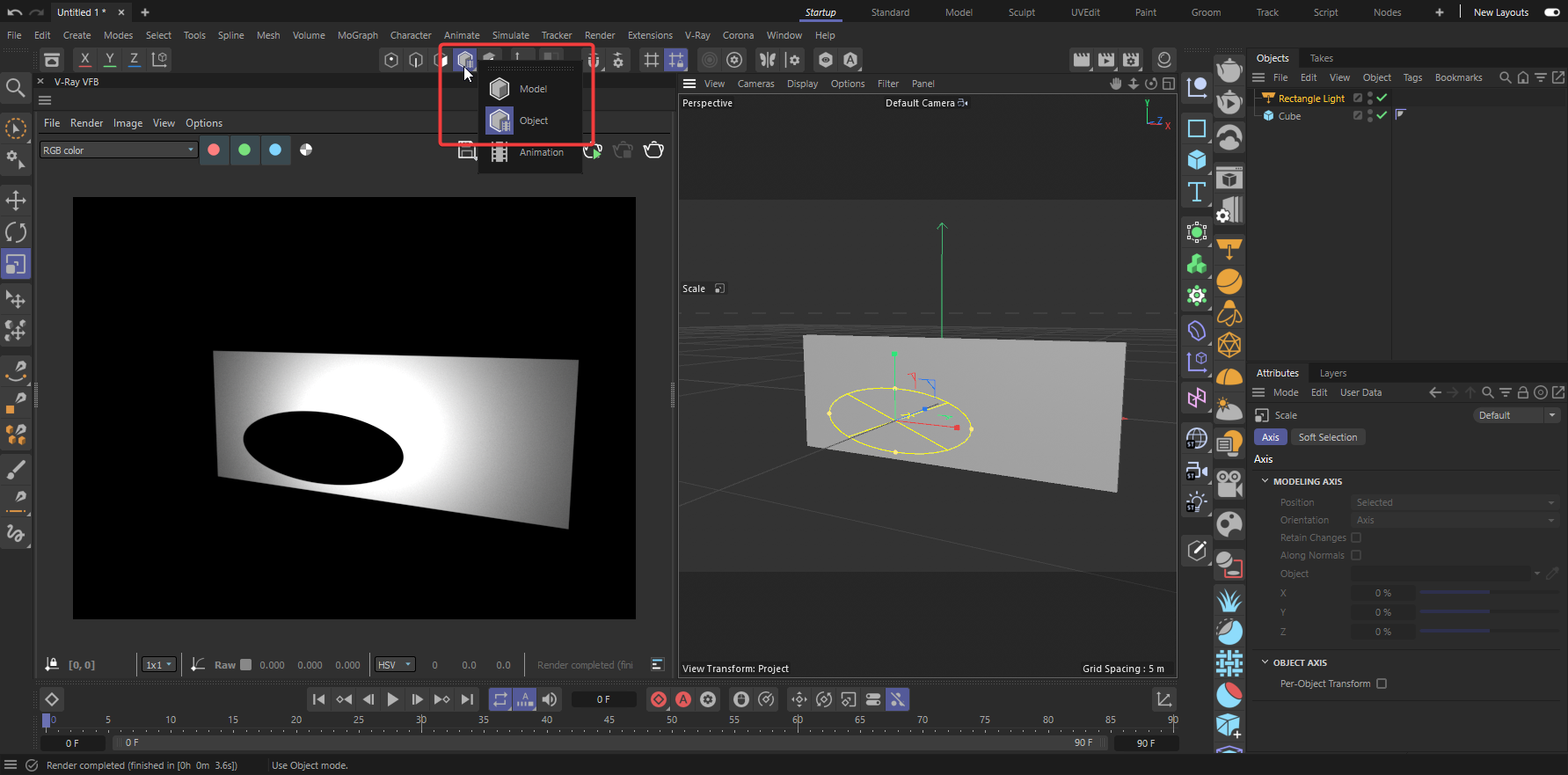The width and height of the screenshot is (1568, 775).
Task: Open the Default preset dropdown in Attributes
Action: tap(1516, 415)
